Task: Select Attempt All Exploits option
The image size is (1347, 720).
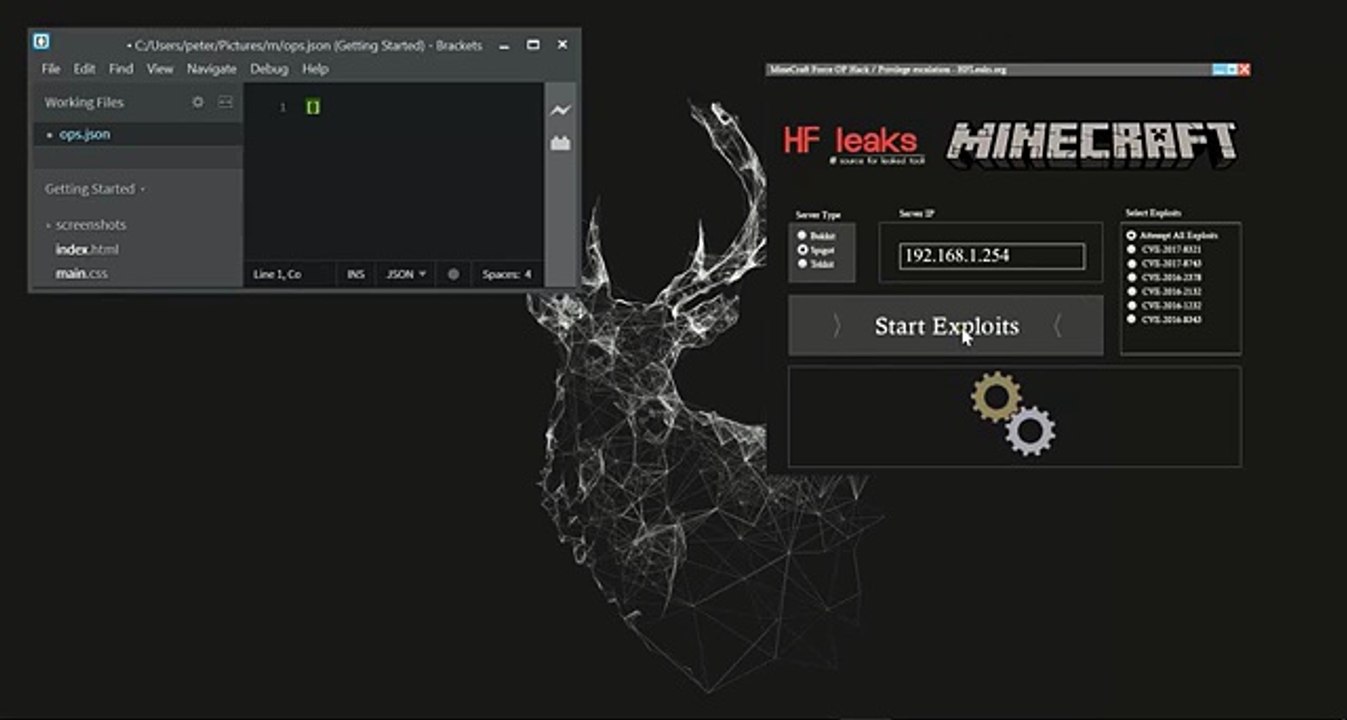Action: 1131,236
